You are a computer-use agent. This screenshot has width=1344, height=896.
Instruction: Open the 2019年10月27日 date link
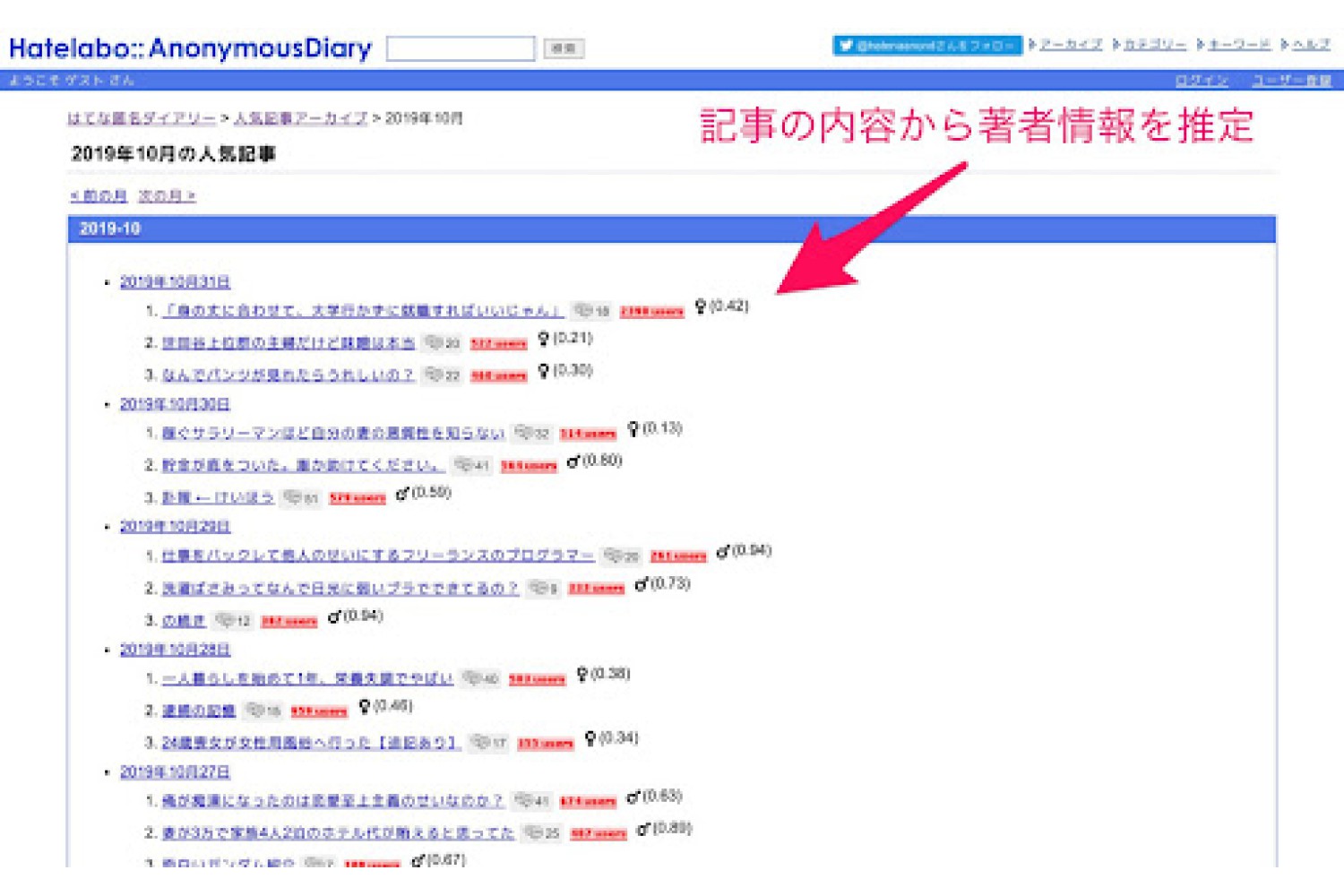175,771
